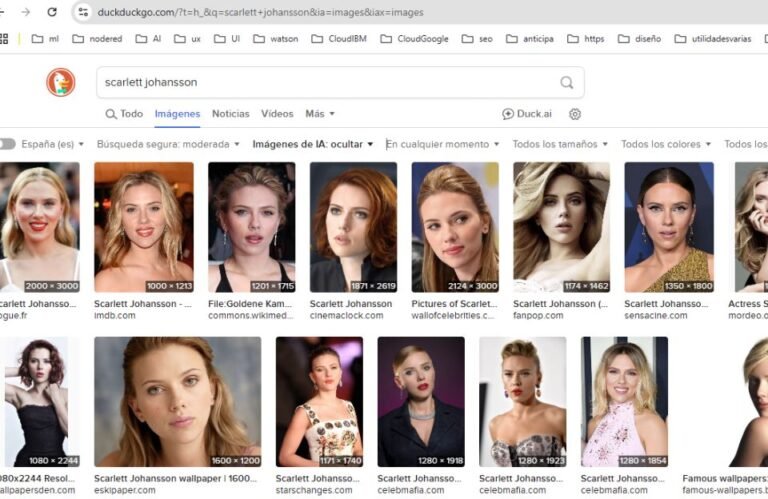Open the 1280 × 1923 image thumbnail

(523, 402)
